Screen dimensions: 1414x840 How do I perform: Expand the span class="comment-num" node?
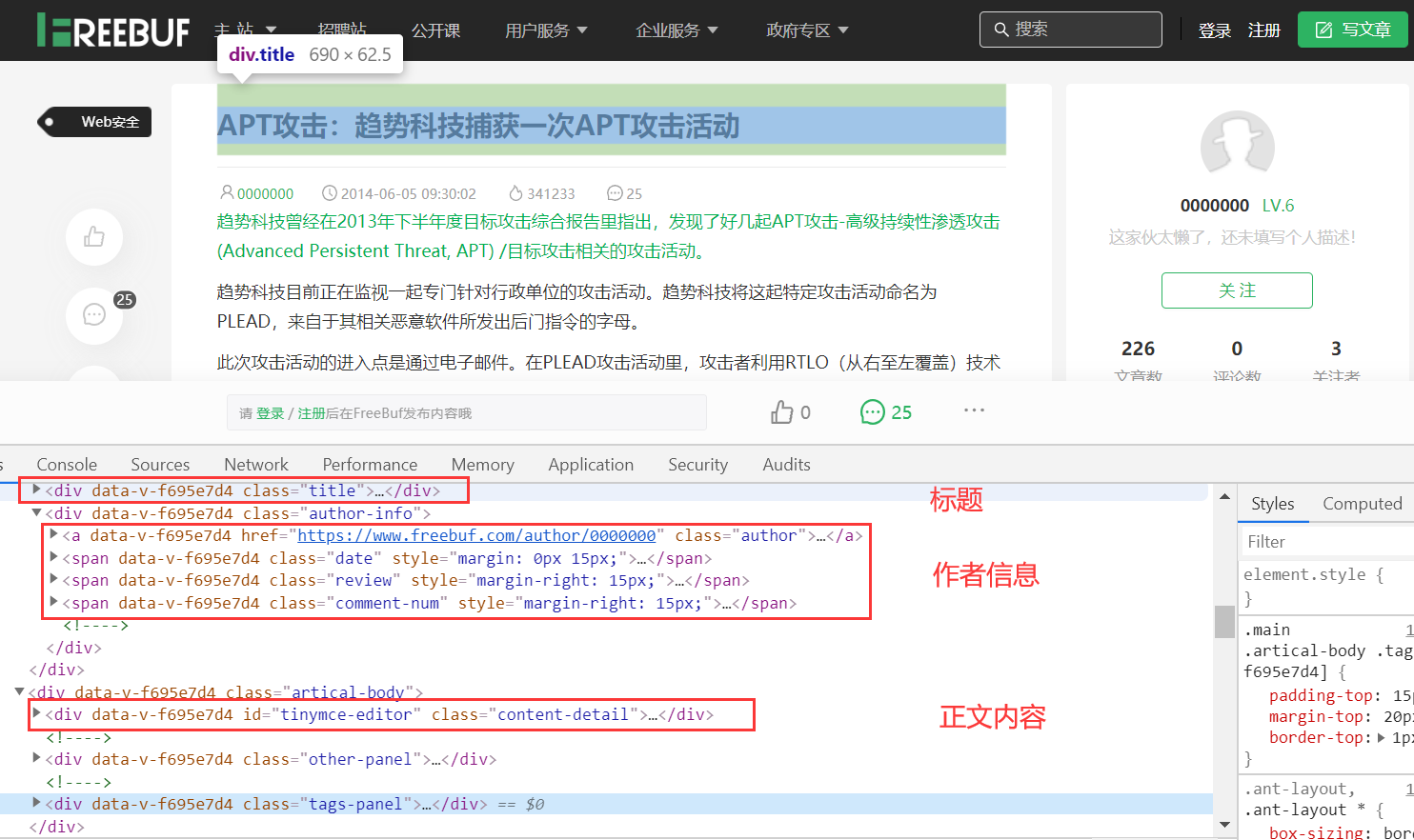coord(53,602)
